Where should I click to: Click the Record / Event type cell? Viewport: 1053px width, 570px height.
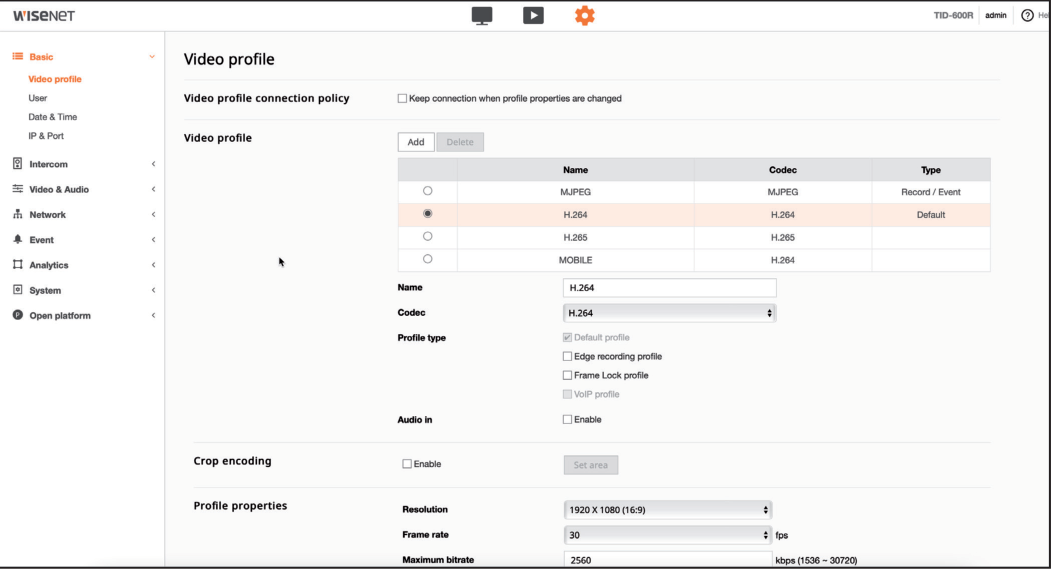931,192
